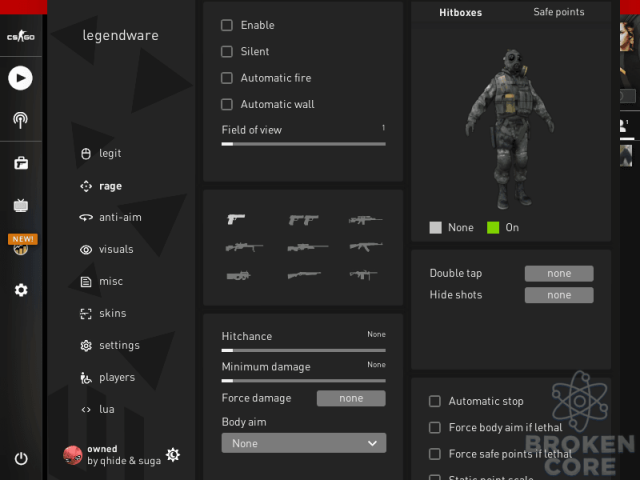Enable Automatic fire checkbox
This screenshot has width=640, height=480.
click(x=227, y=78)
